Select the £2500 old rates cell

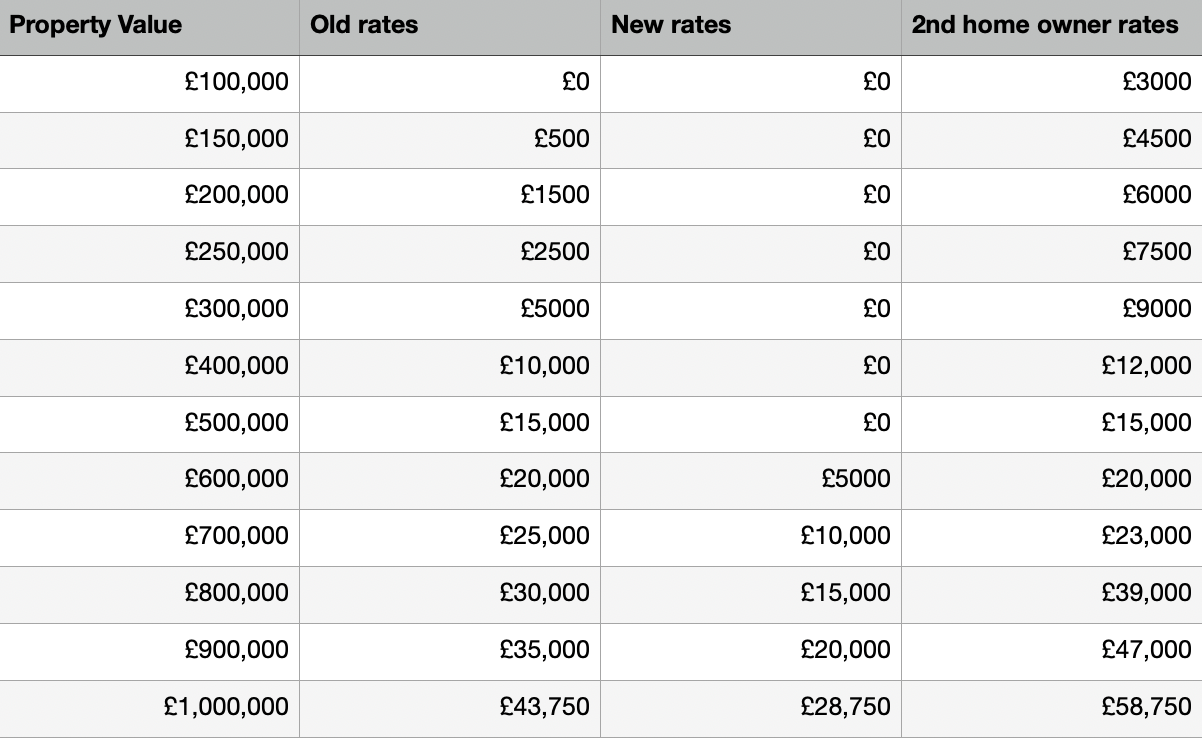coord(450,254)
